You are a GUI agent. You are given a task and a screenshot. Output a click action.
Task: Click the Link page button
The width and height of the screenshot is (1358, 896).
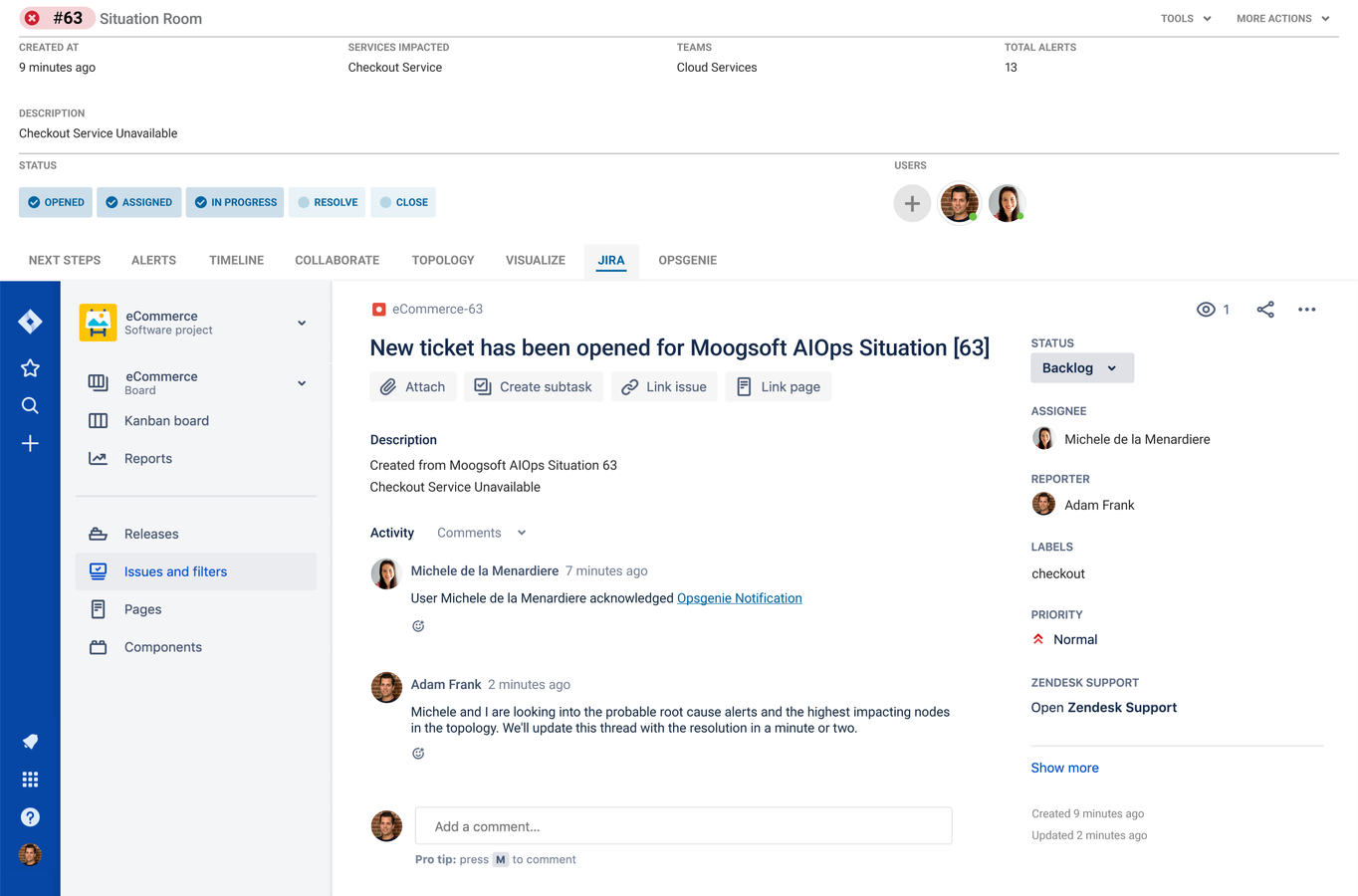tap(779, 387)
